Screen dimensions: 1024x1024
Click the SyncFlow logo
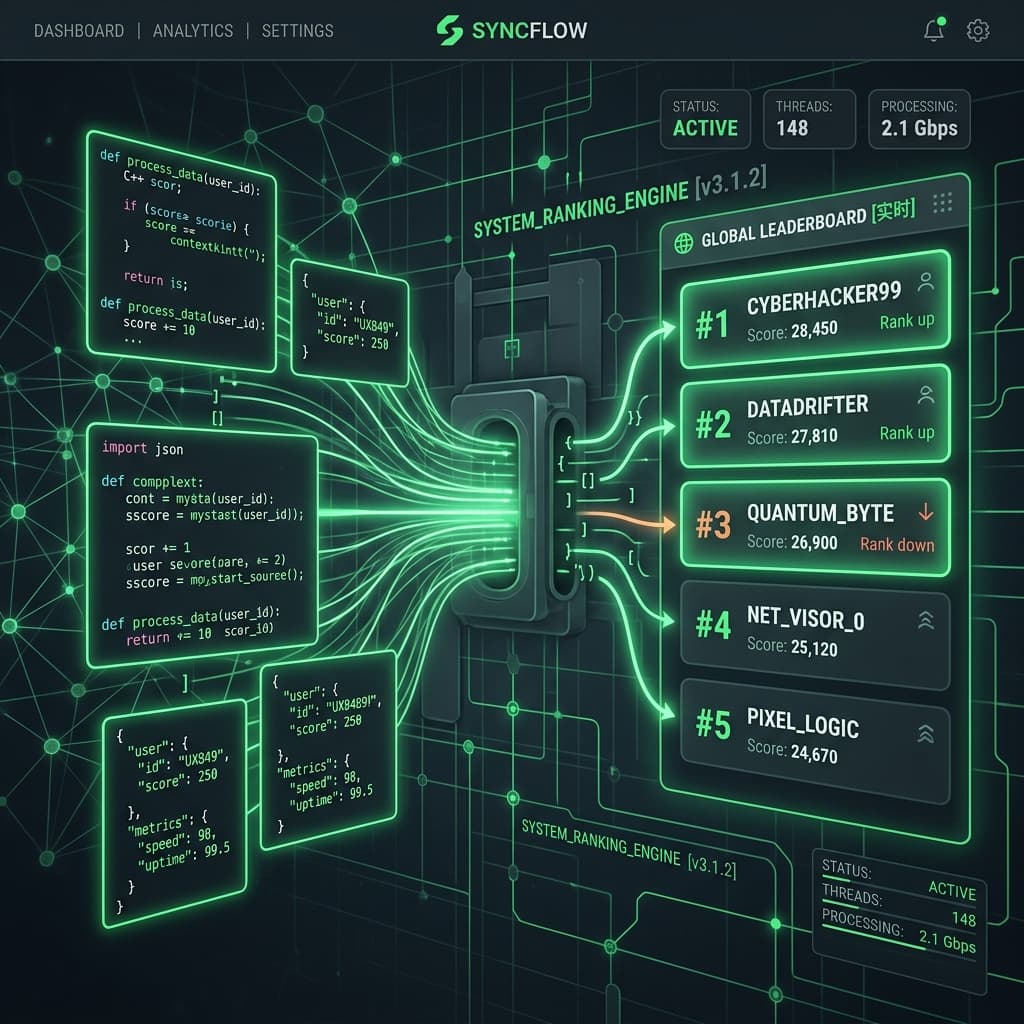coord(512,30)
